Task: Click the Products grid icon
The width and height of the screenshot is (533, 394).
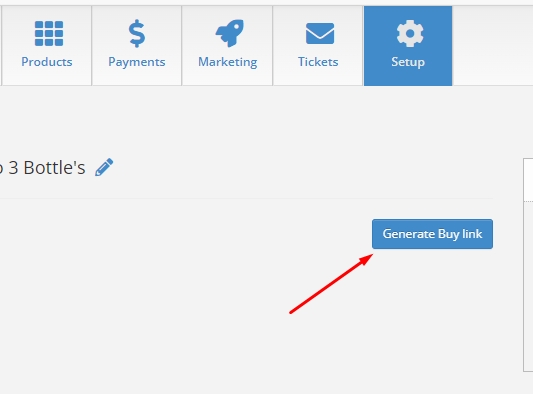Action: click(49, 33)
